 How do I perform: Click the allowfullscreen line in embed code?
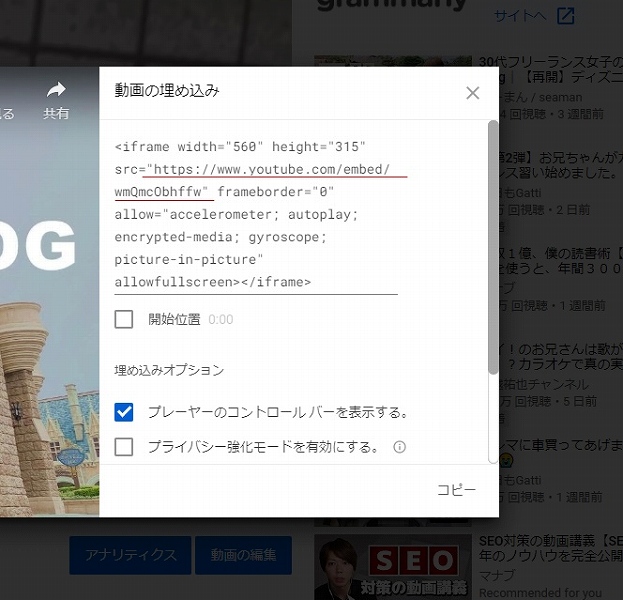click(x=213, y=282)
